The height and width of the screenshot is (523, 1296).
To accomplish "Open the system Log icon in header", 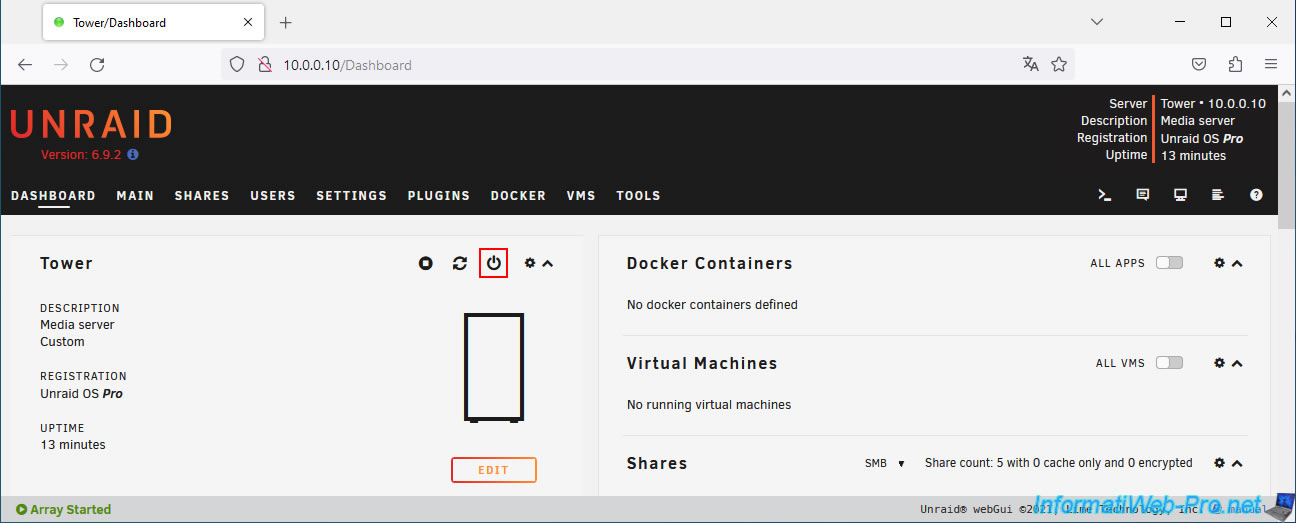I will point(1218,195).
